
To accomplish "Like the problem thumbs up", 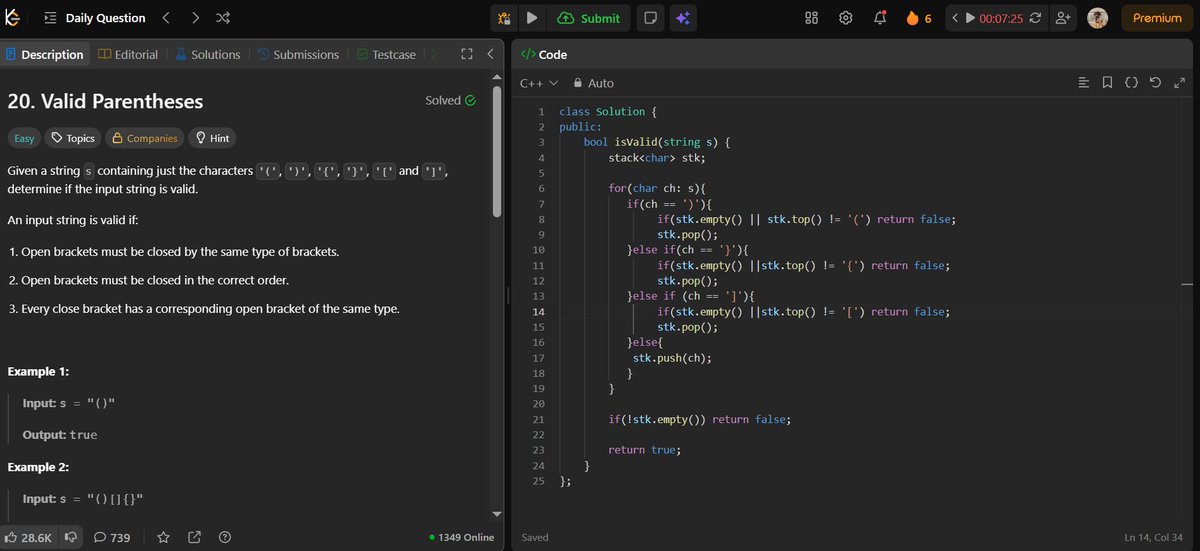I will point(28,537).
